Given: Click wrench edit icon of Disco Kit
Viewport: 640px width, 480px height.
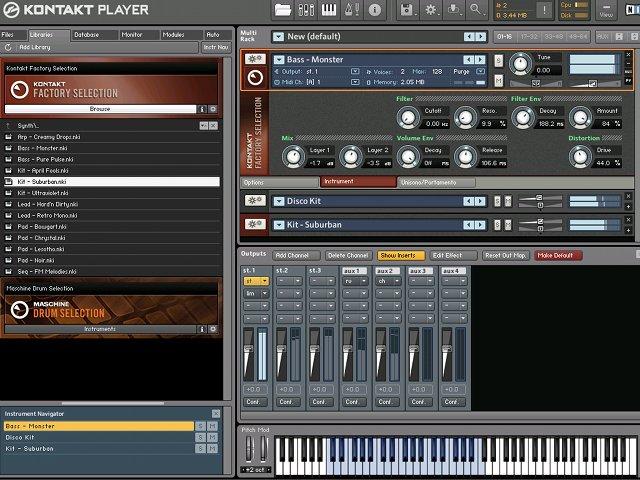Looking at the screenshot, I should tap(255, 200).
